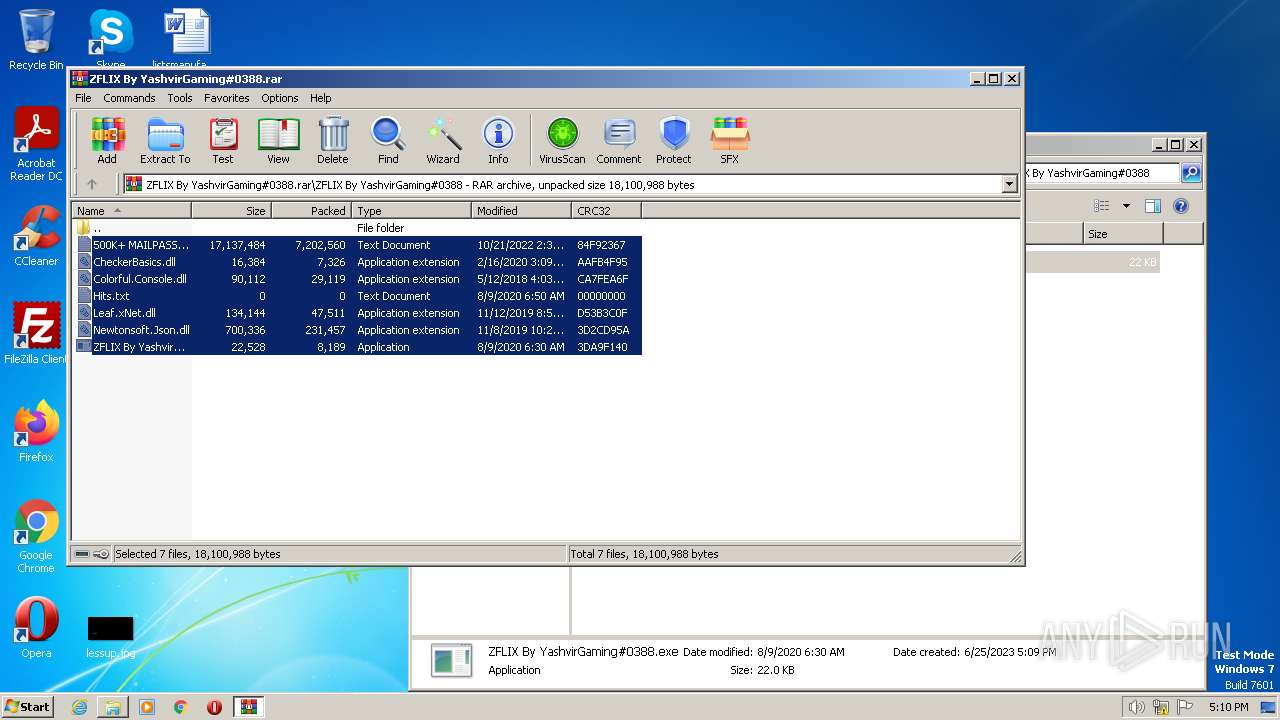Select Leaf.xNet.dll file
This screenshot has height=720, width=1280.
coord(358,313)
